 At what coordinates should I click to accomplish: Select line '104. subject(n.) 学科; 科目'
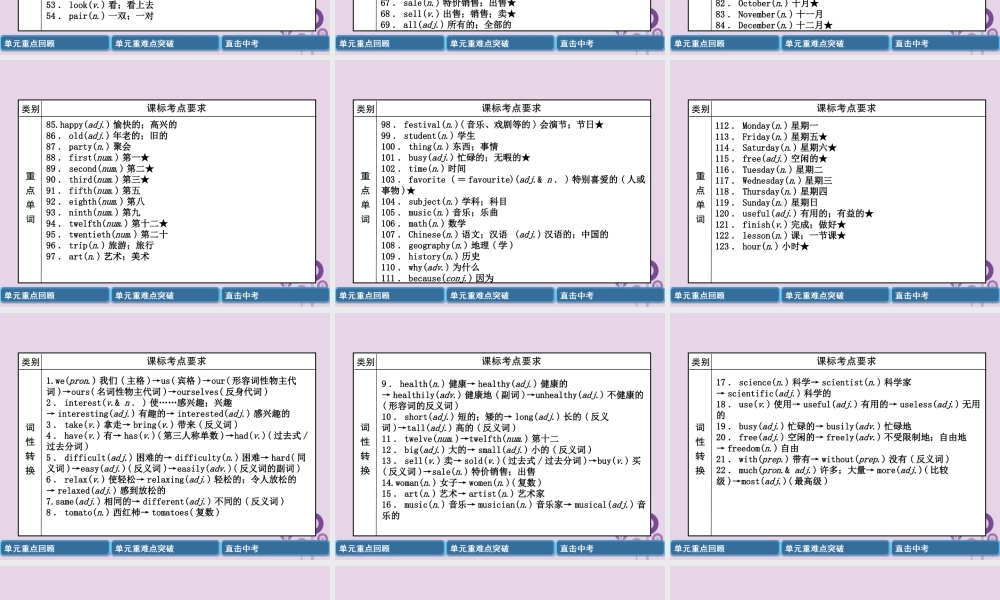pos(444,201)
